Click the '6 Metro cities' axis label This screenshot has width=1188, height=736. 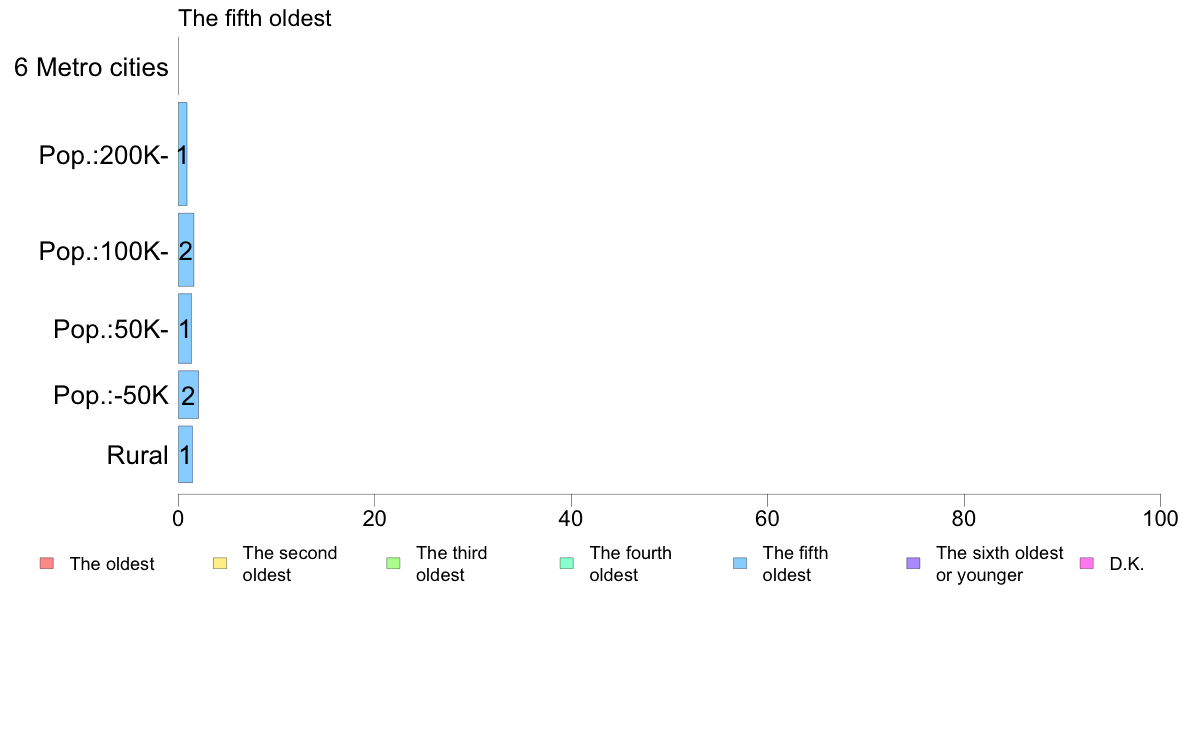(x=91, y=67)
